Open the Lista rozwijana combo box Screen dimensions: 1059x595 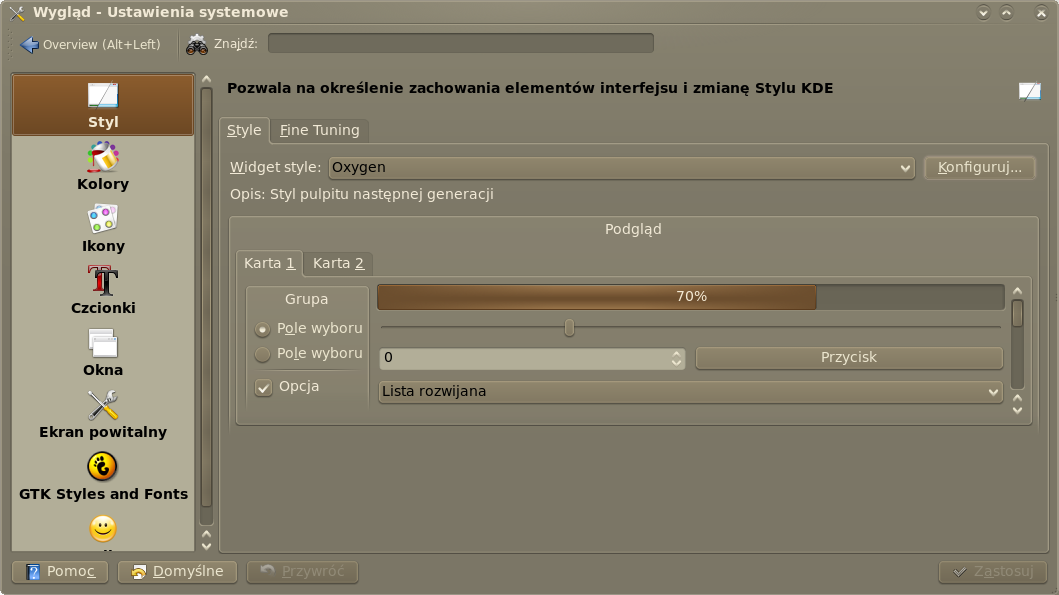690,392
